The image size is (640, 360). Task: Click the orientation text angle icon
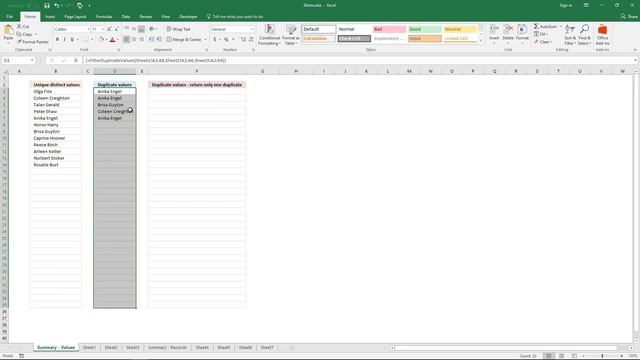point(152,29)
